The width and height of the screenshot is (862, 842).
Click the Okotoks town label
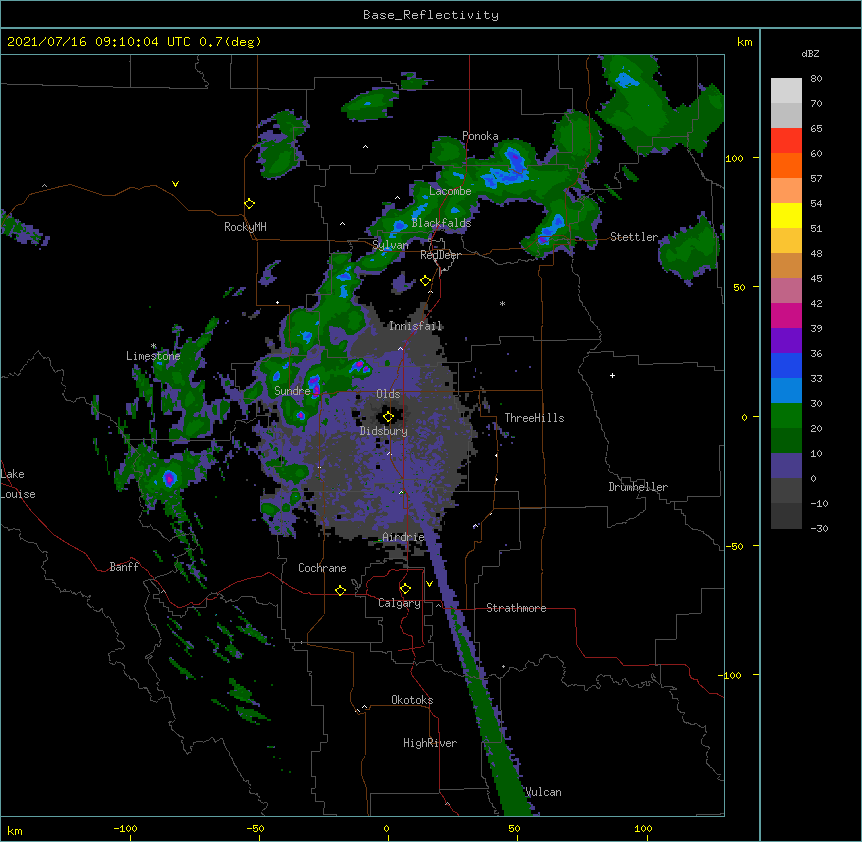[412, 700]
